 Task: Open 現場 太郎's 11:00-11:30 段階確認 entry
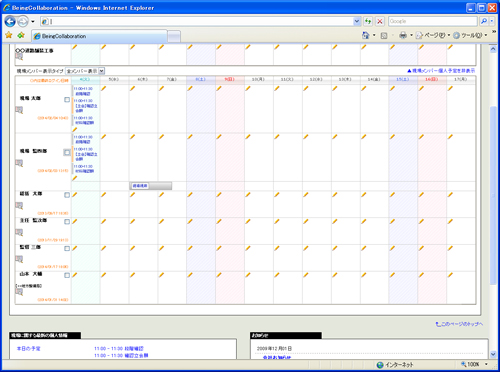click(83, 91)
